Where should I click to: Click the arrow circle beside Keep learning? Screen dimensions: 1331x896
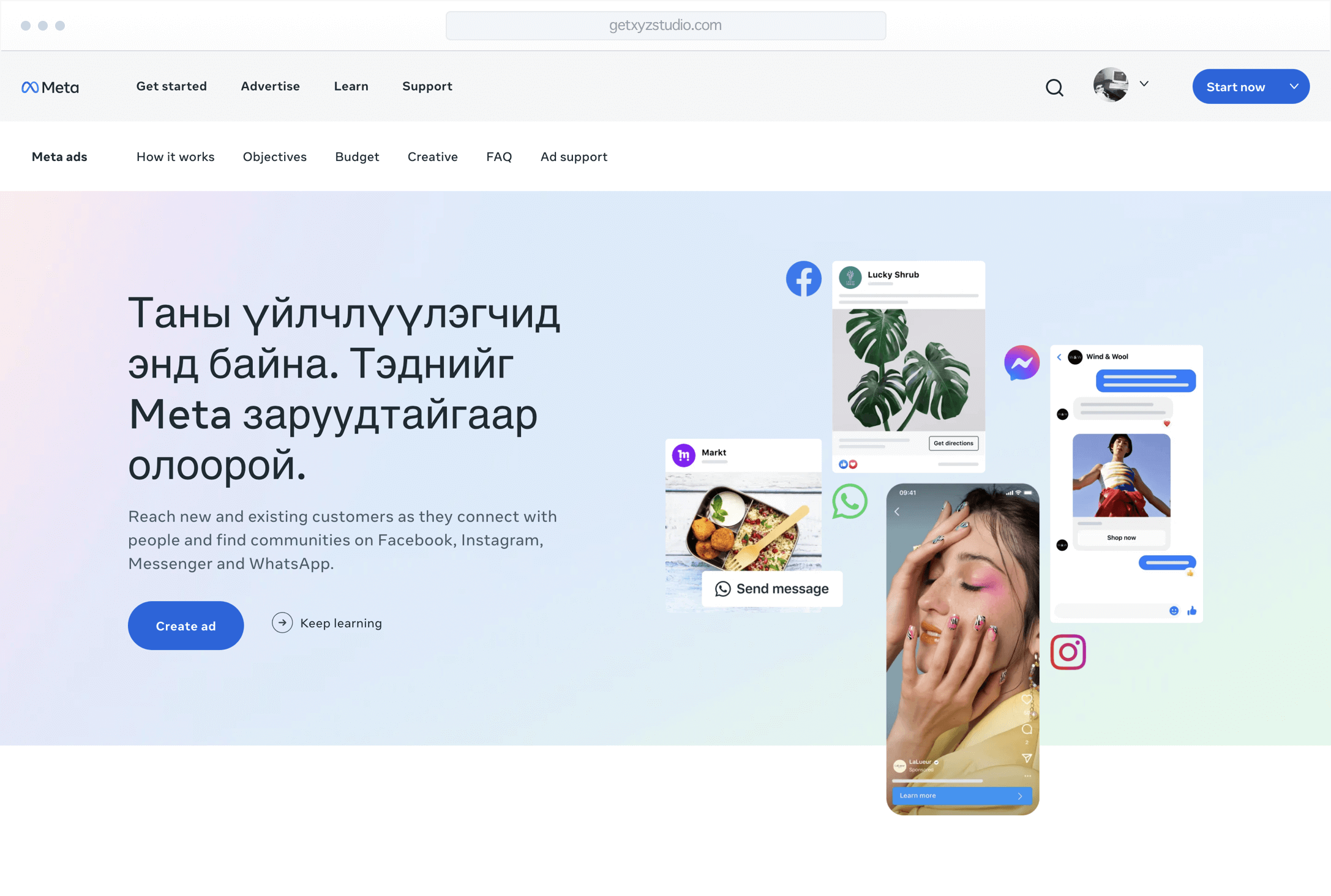[x=282, y=623]
